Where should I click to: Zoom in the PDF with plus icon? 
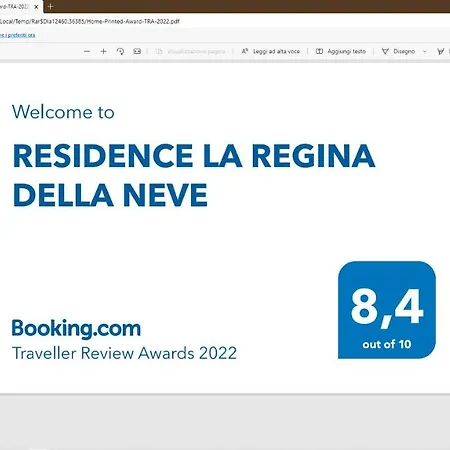click(103, 51)
